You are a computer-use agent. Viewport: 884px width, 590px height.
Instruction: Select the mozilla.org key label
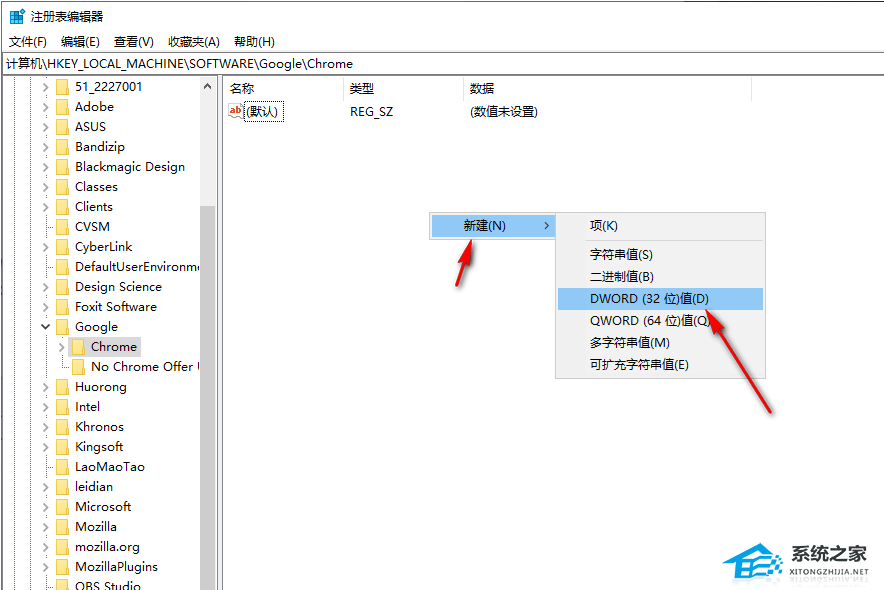[107, 547]
